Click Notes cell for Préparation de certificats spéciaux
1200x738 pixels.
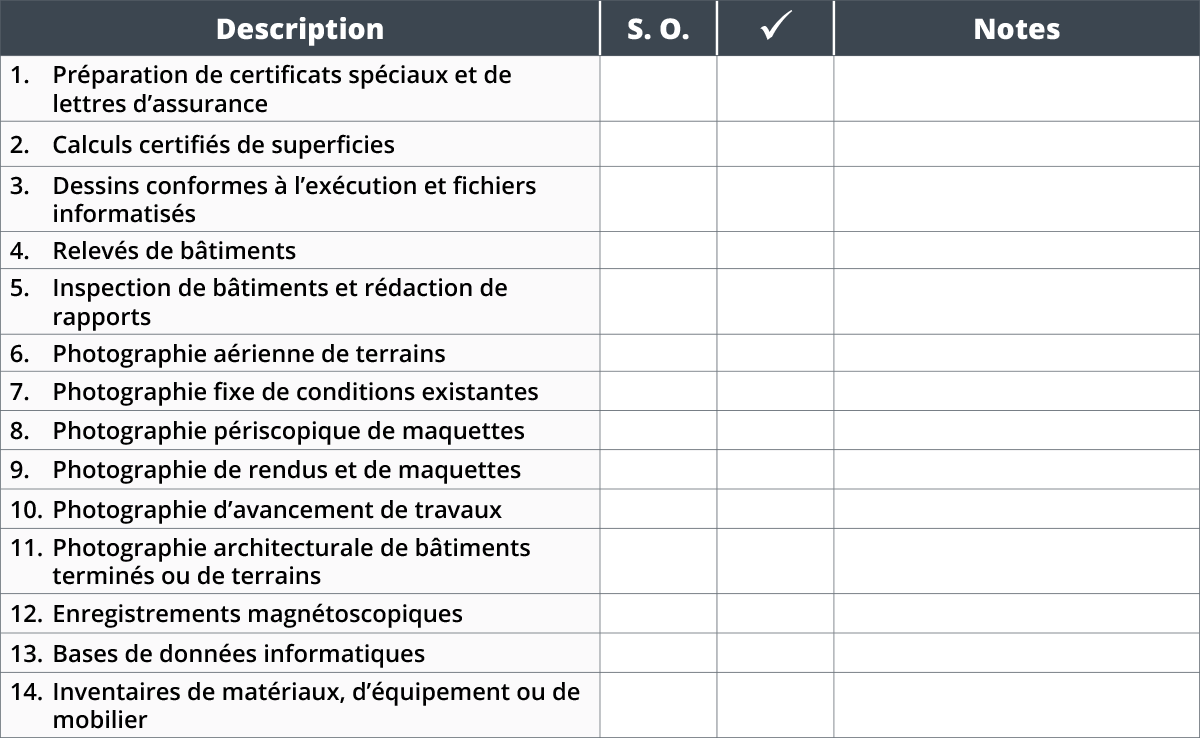coord(1017,89)
